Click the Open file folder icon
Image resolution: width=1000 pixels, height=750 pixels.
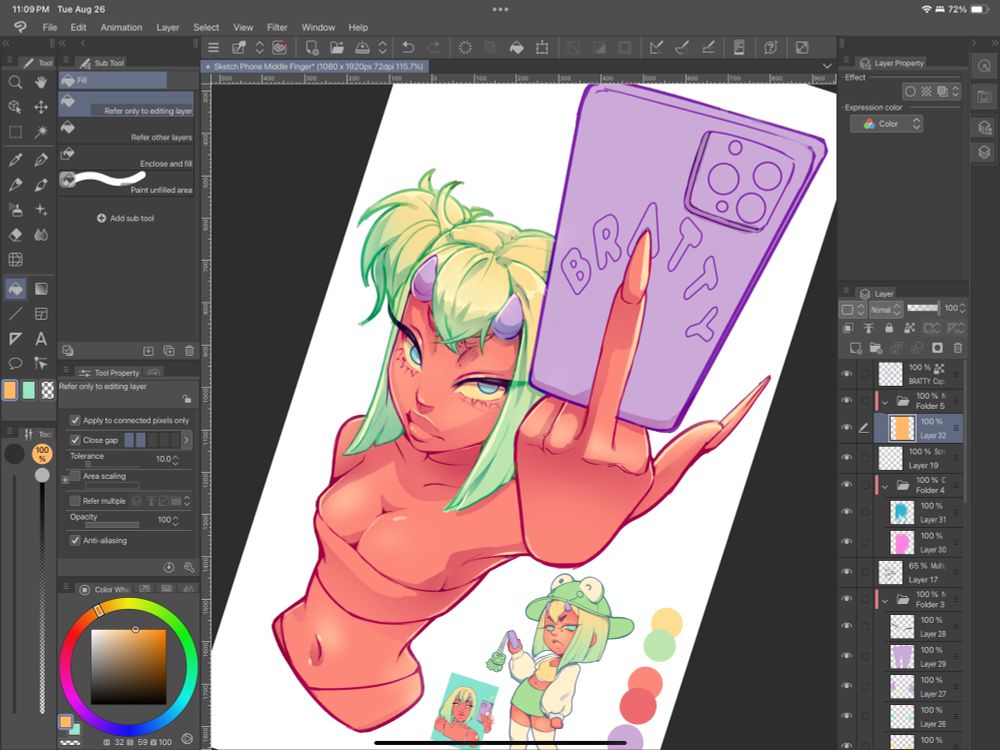click(x=337, y=47)
